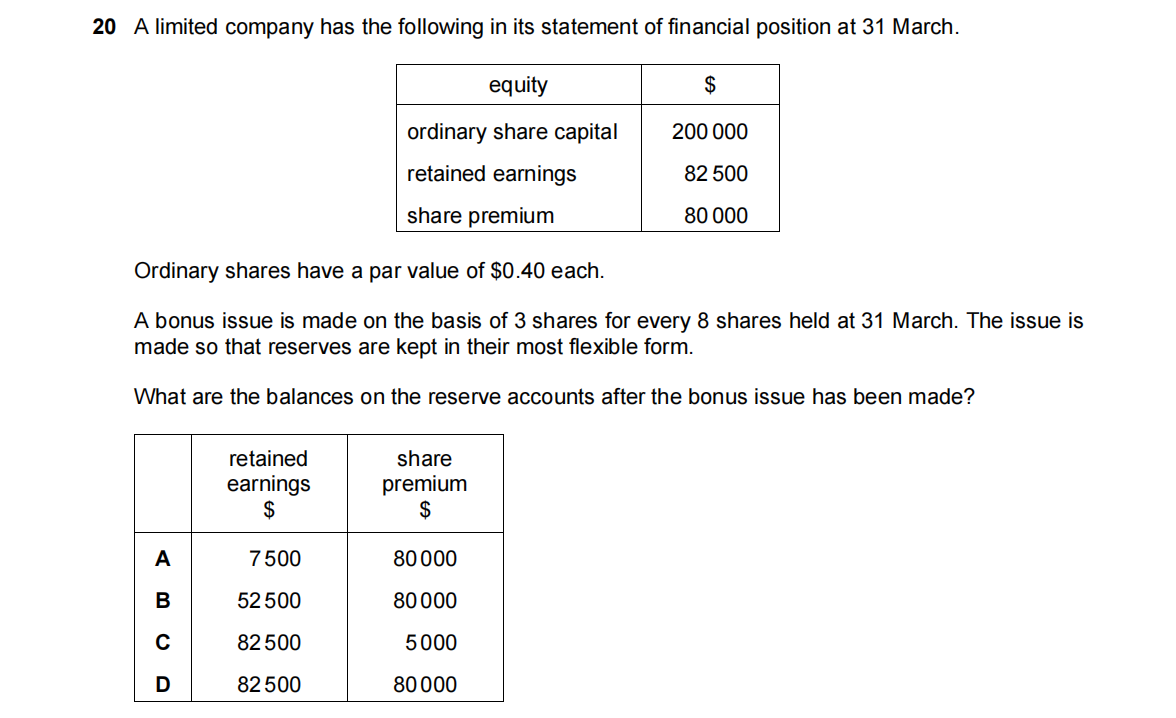The width and height of the screenshot is (1176, 718).
Task: Click the 'ordinary share capital' row label
Action: coord(512,132)
